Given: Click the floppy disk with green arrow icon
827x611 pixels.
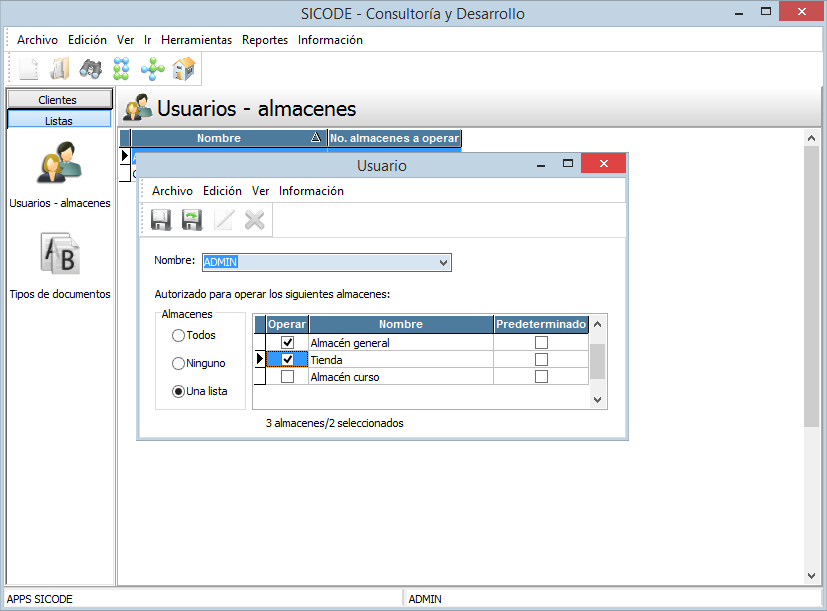Looking at the screenshot, I should 192,220.
